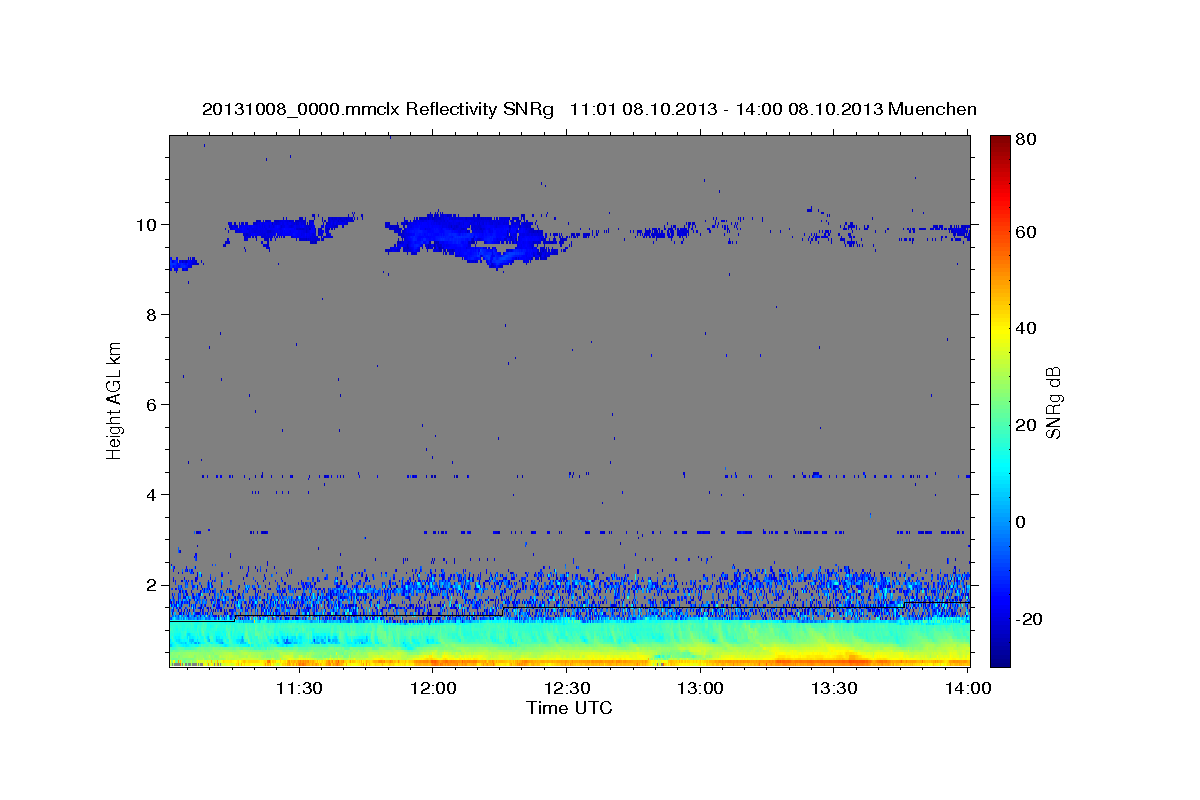Click the height tick label 10
The width and height of the screenshot is (1200, 800).
click(x=147, y=224)
